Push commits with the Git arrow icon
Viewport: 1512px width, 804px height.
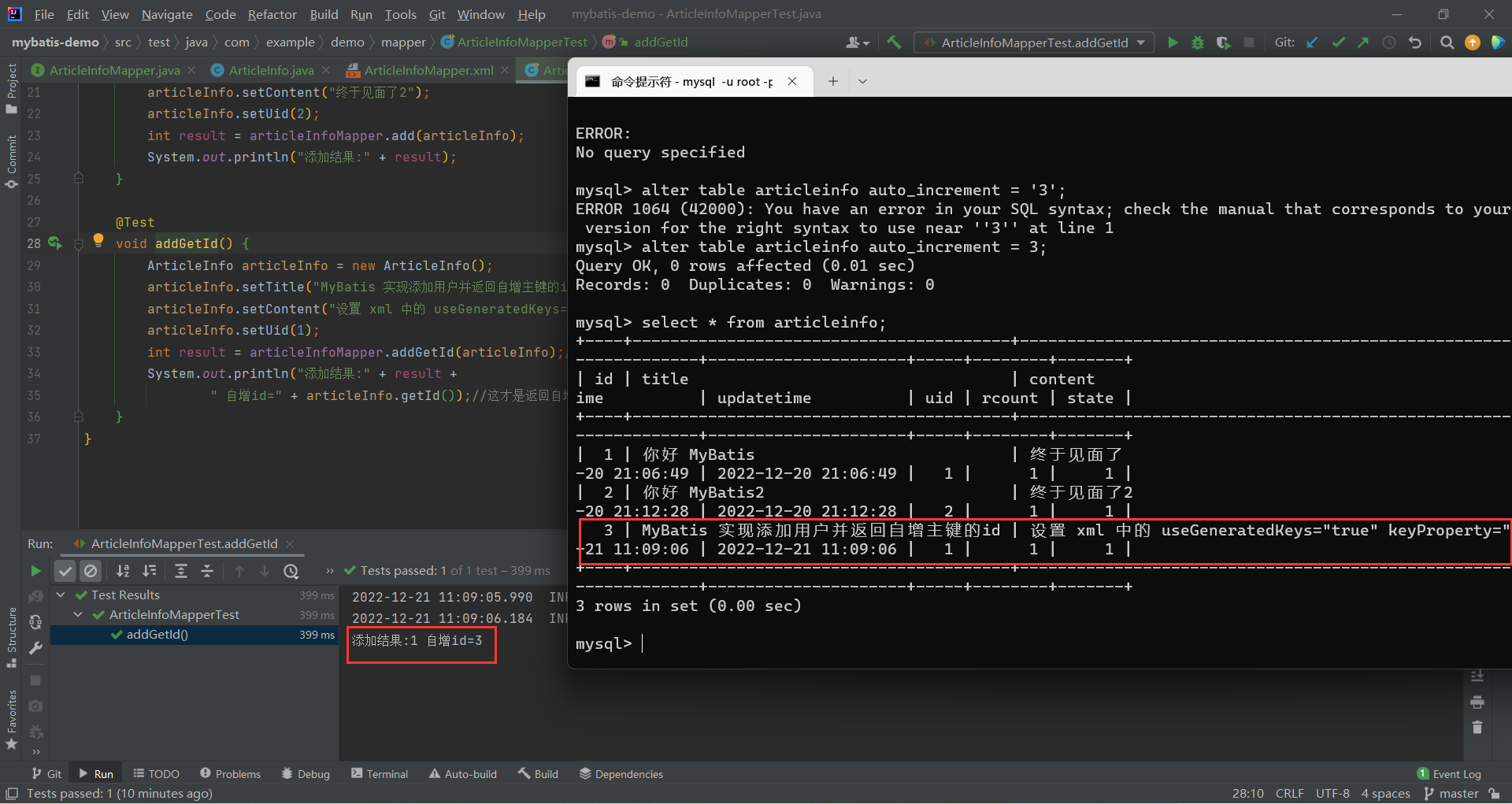(x=1363, y=43)
